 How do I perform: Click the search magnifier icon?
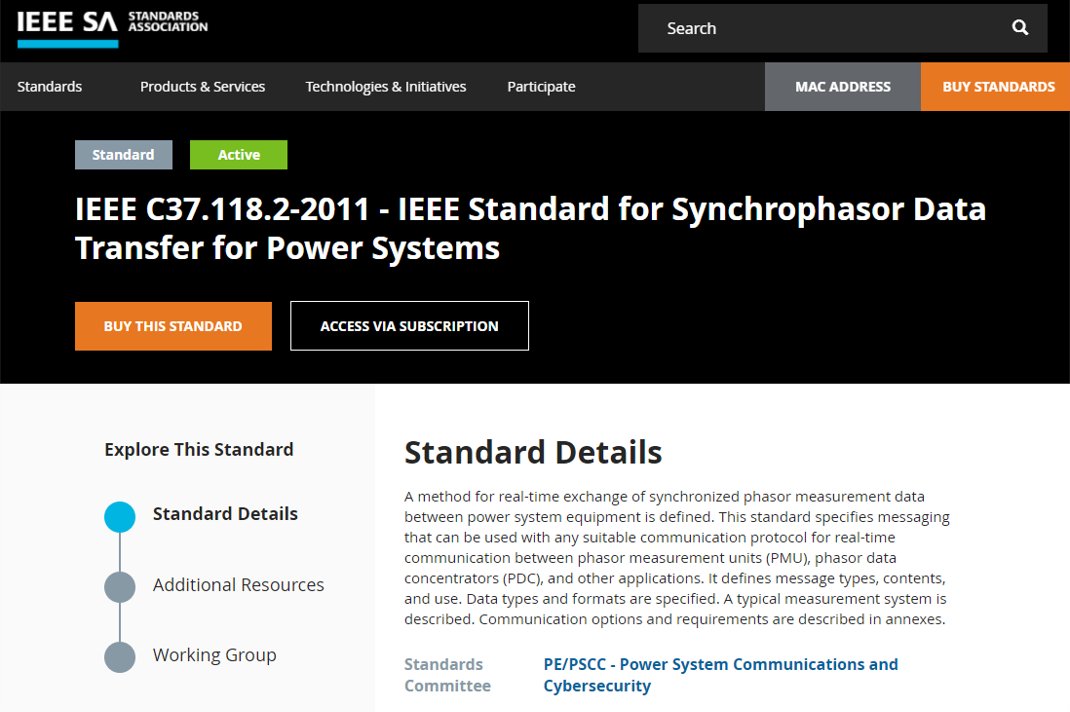pyautogui.click(x=1020, y=28)
